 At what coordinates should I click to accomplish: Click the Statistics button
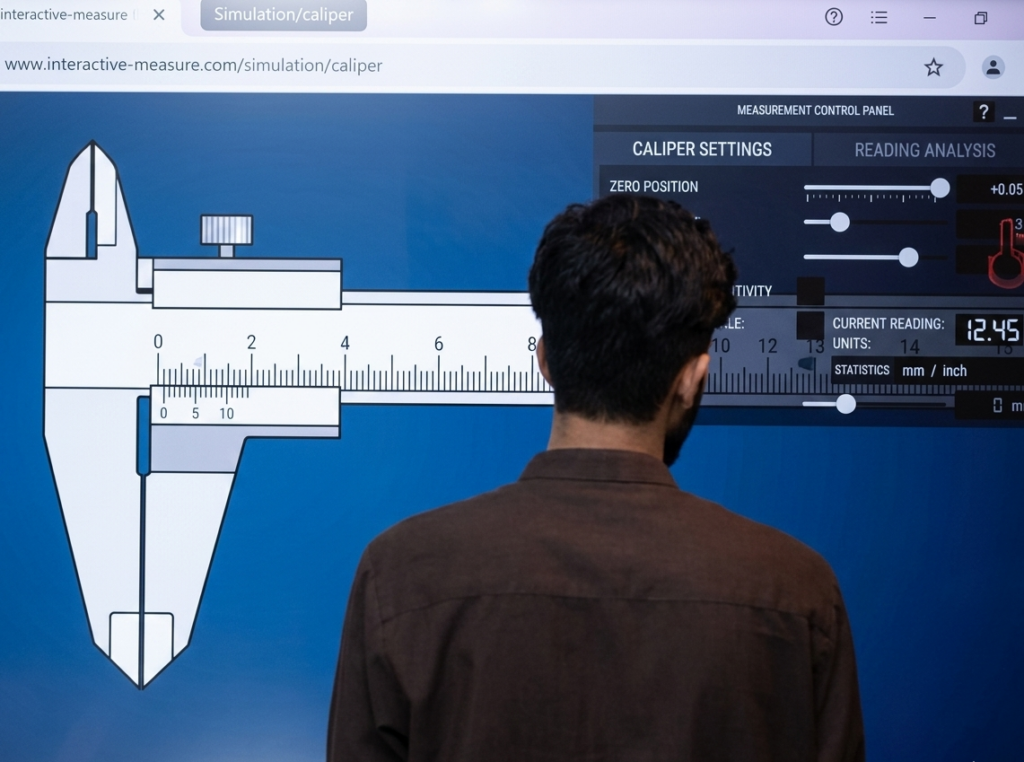pos(861,370)
